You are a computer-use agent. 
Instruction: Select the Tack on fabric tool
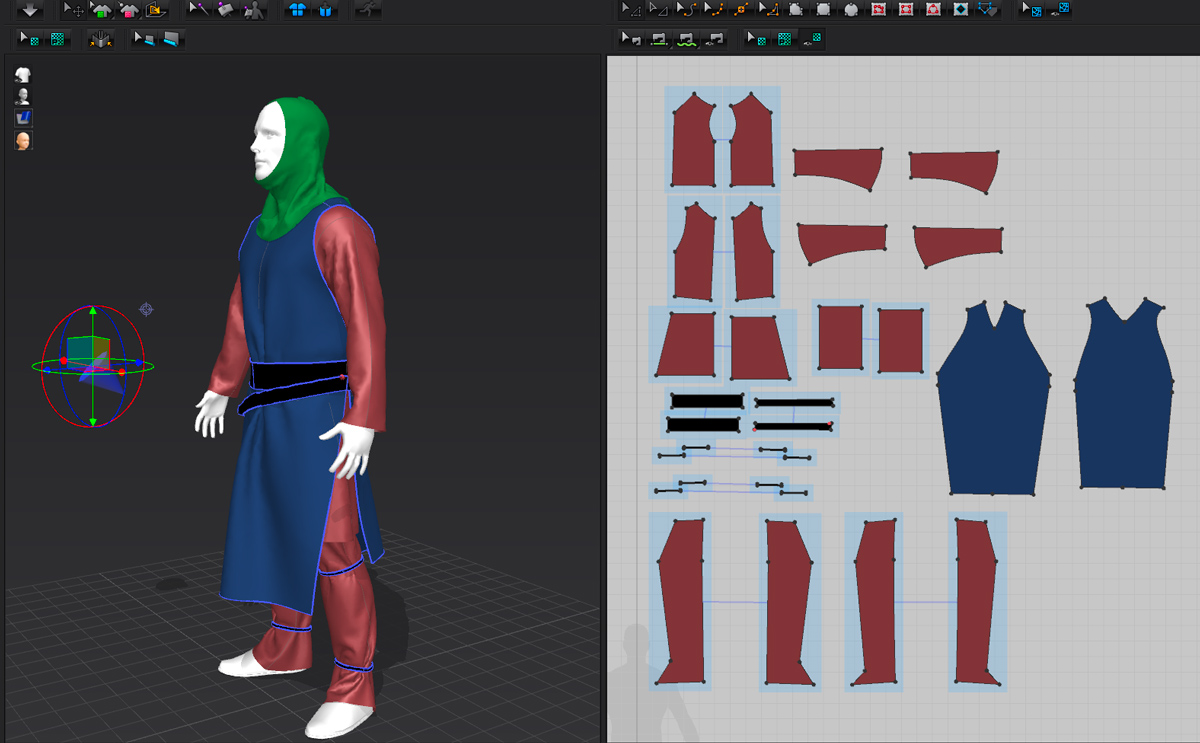[x=226, y=10]
